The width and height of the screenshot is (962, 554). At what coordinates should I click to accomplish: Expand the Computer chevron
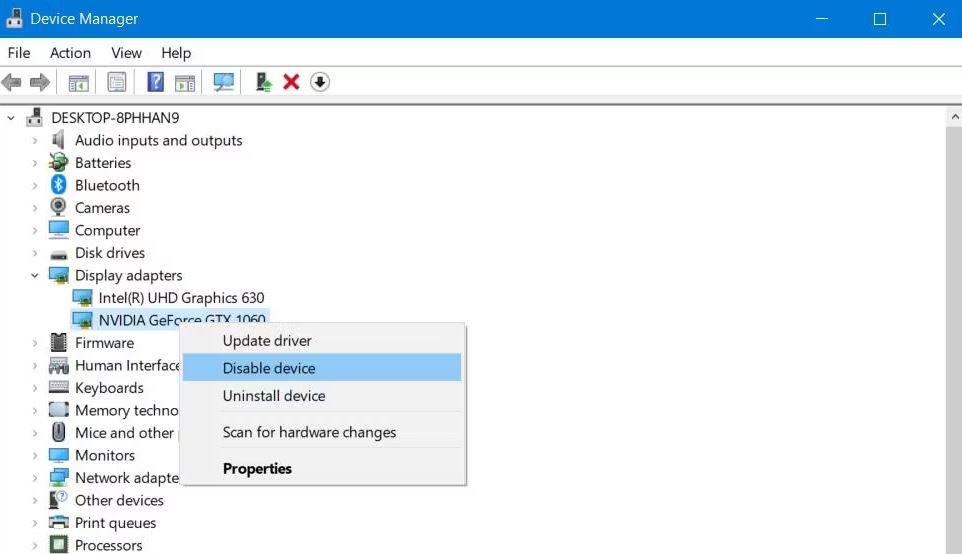[35, 231]
